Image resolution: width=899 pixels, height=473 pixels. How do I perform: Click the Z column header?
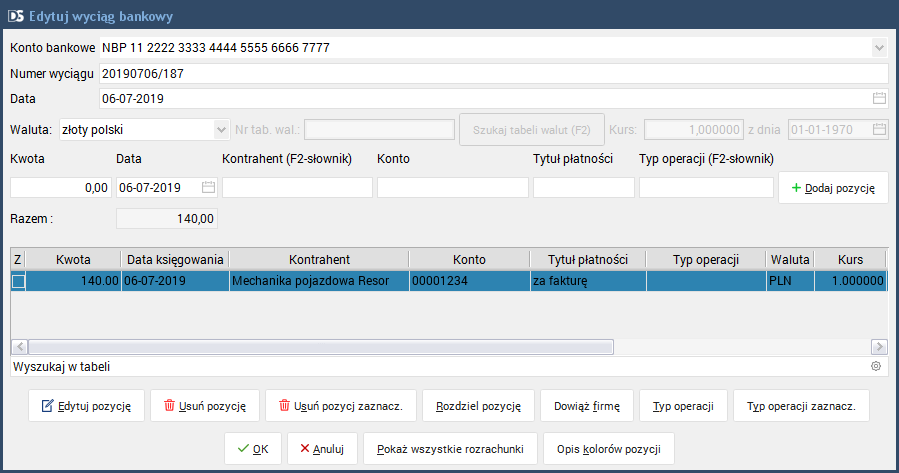[18, 260]
